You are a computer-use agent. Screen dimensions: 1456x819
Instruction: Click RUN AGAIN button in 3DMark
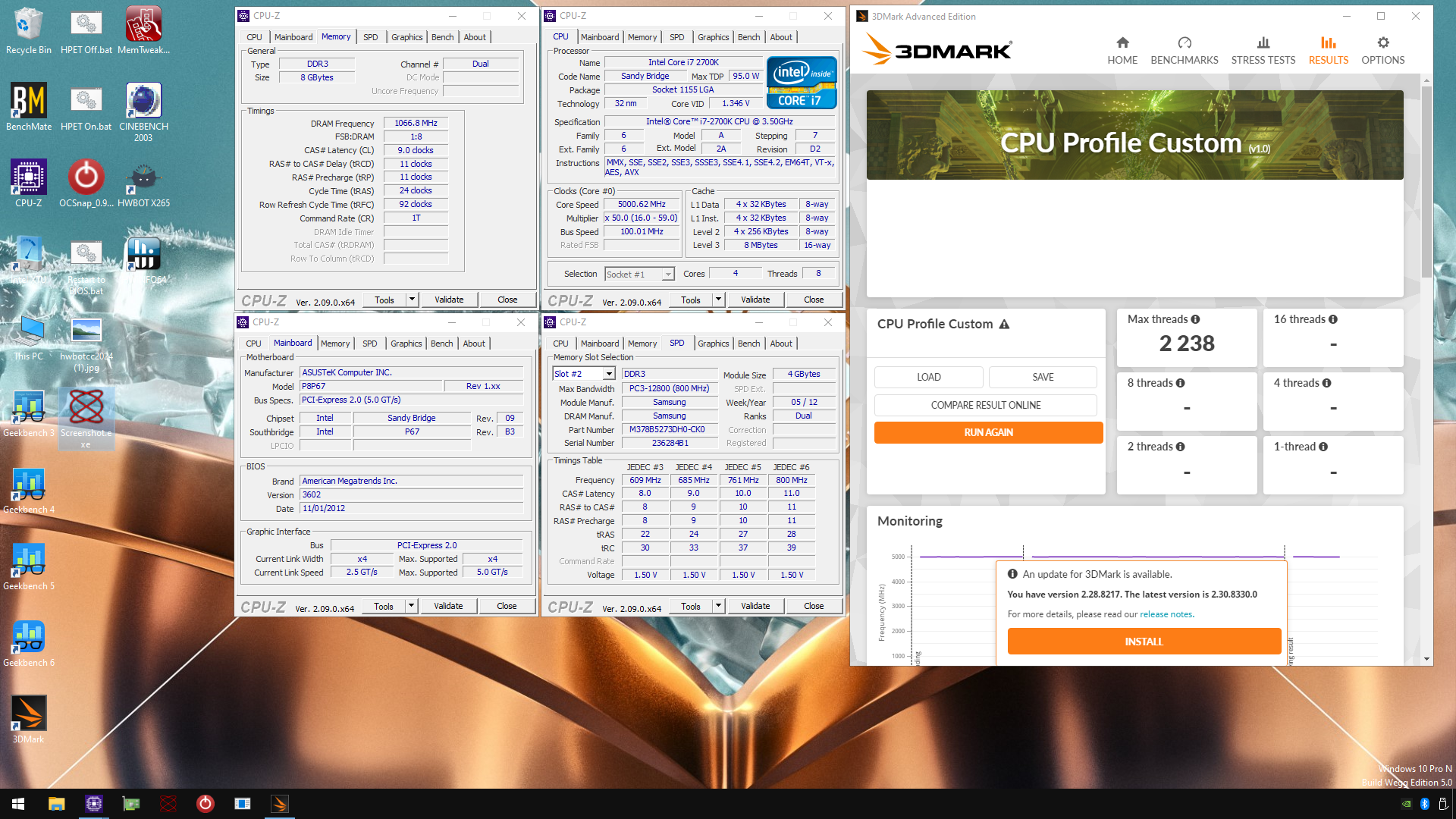[x=988, y=432]
